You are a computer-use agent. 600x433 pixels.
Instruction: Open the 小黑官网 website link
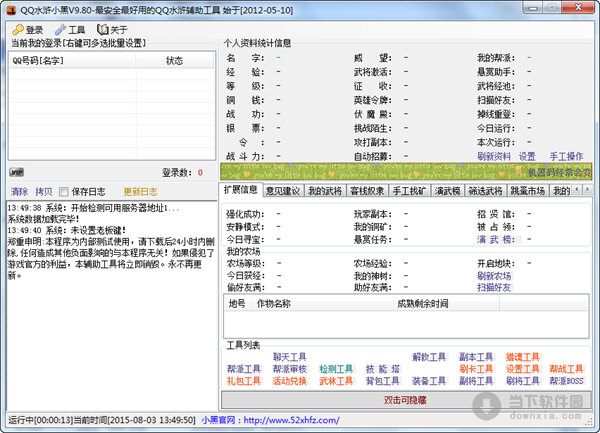[271, 420]
